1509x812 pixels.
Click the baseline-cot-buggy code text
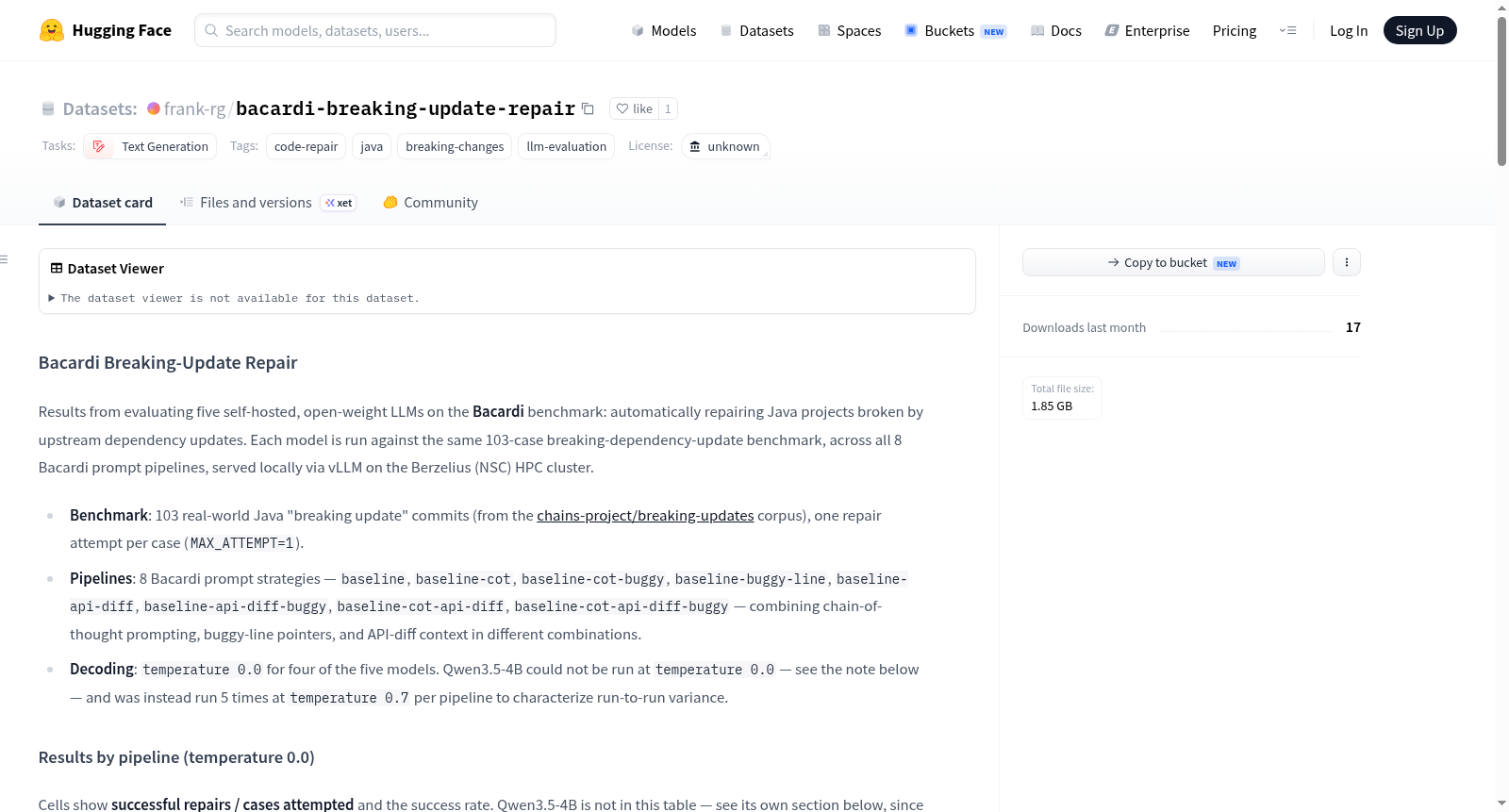pos(592,579)
